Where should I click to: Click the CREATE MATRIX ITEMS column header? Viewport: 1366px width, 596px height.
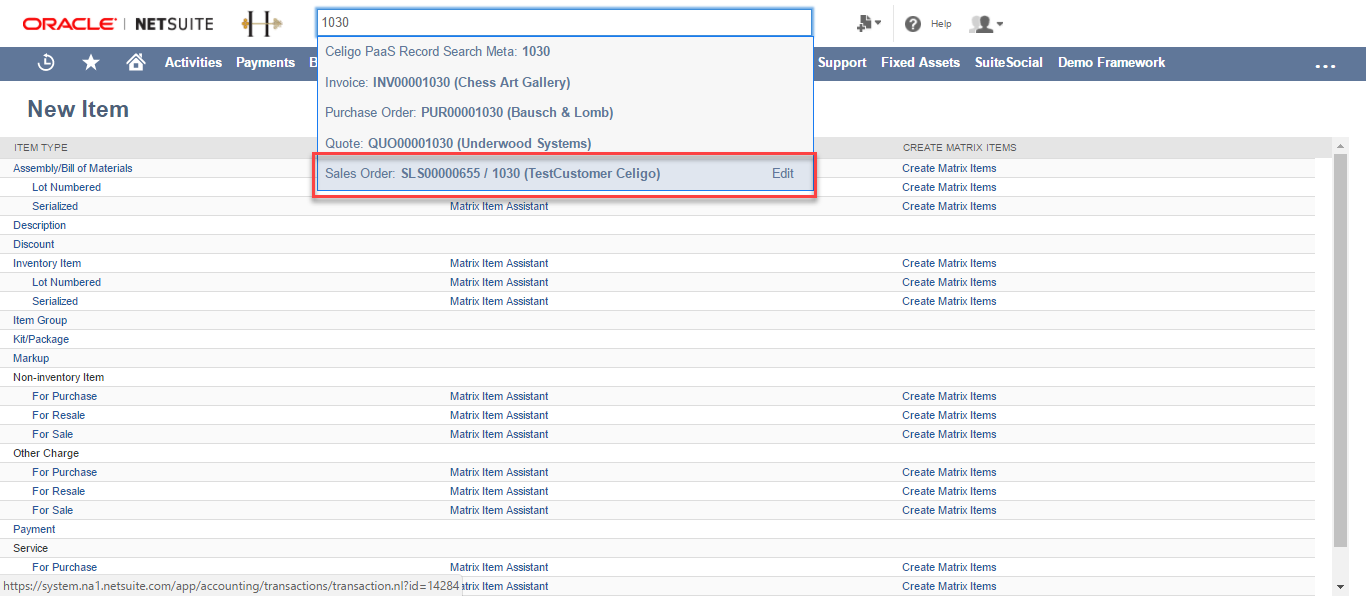click(x=959, y=148)
